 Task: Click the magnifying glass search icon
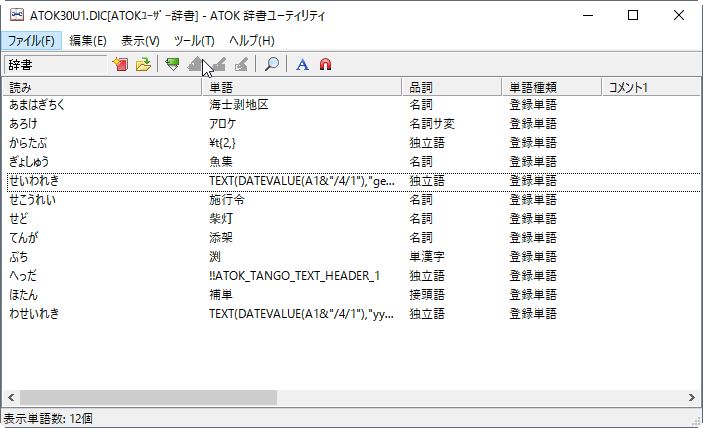271,65
